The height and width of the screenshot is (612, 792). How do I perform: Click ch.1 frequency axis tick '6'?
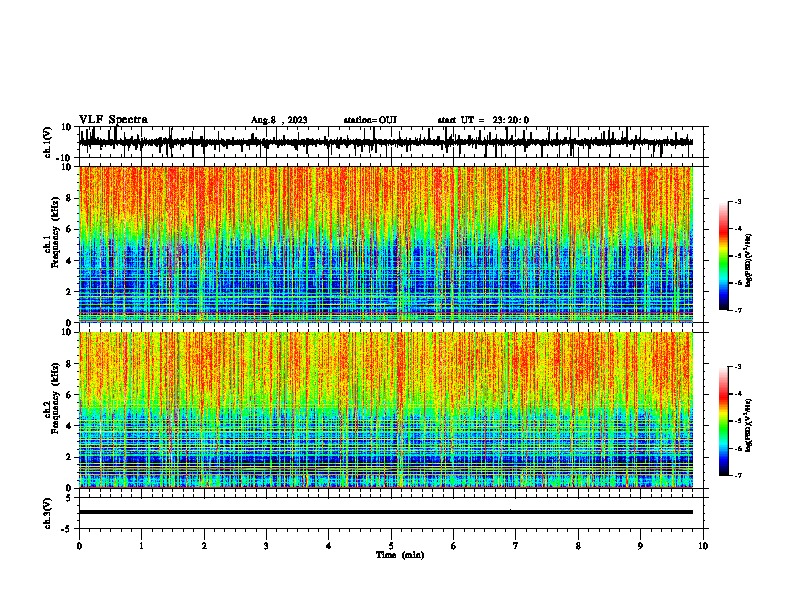69,229
